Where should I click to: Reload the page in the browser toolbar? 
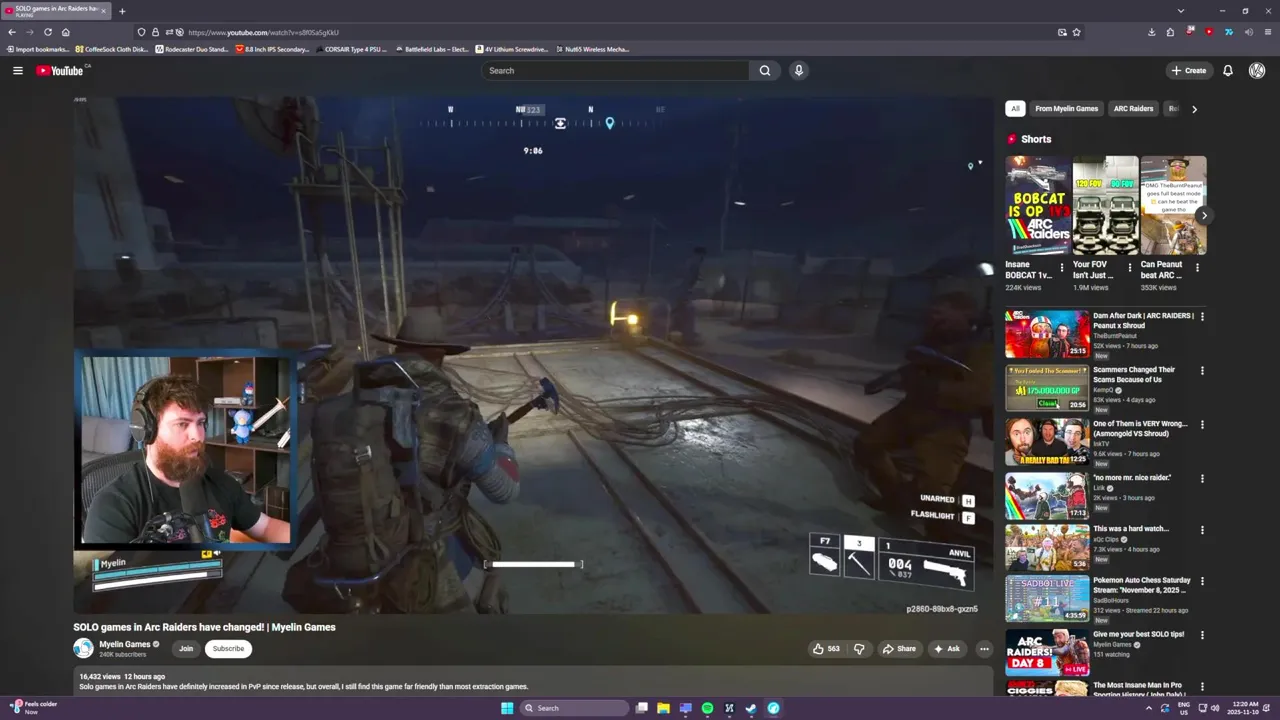click(x=47, y=32)
